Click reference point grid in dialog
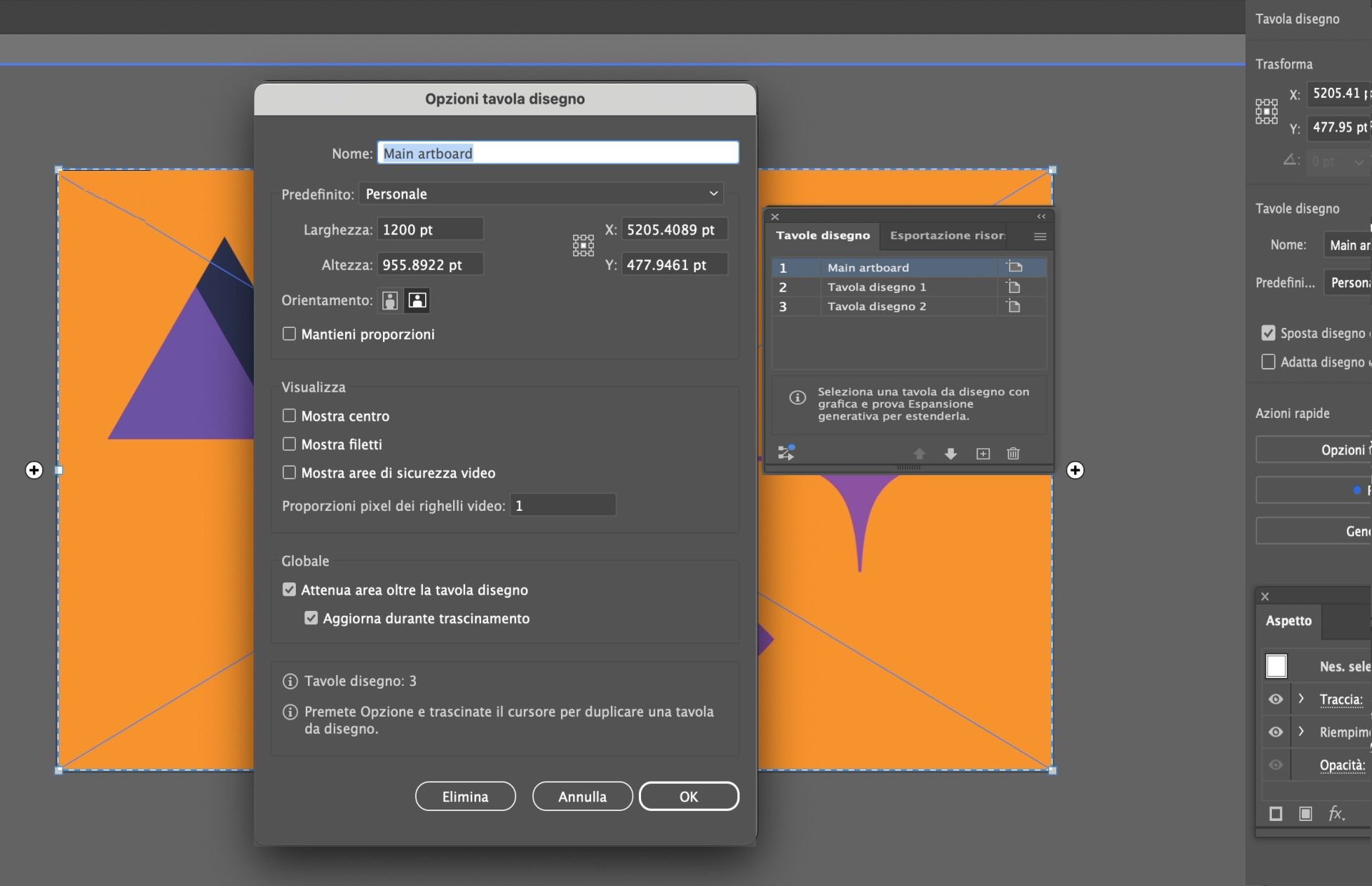This screenshot has height=886, width=1372. pos(583,246)
